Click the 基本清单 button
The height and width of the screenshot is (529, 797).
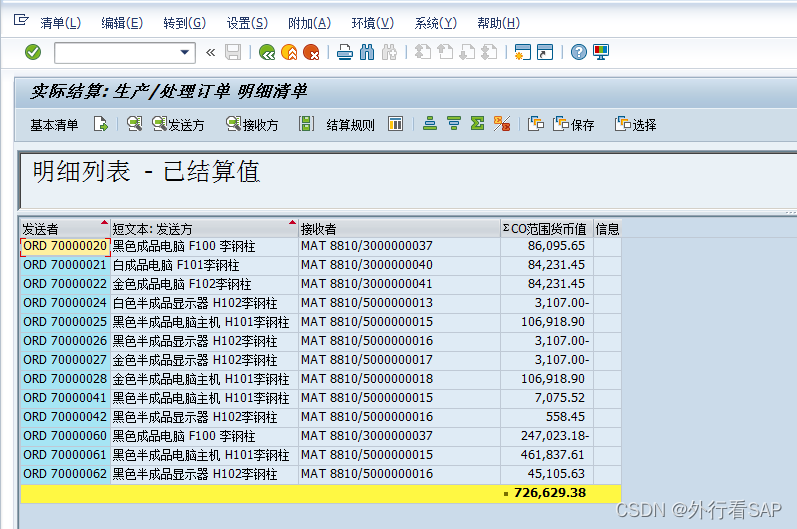point(54,125)
